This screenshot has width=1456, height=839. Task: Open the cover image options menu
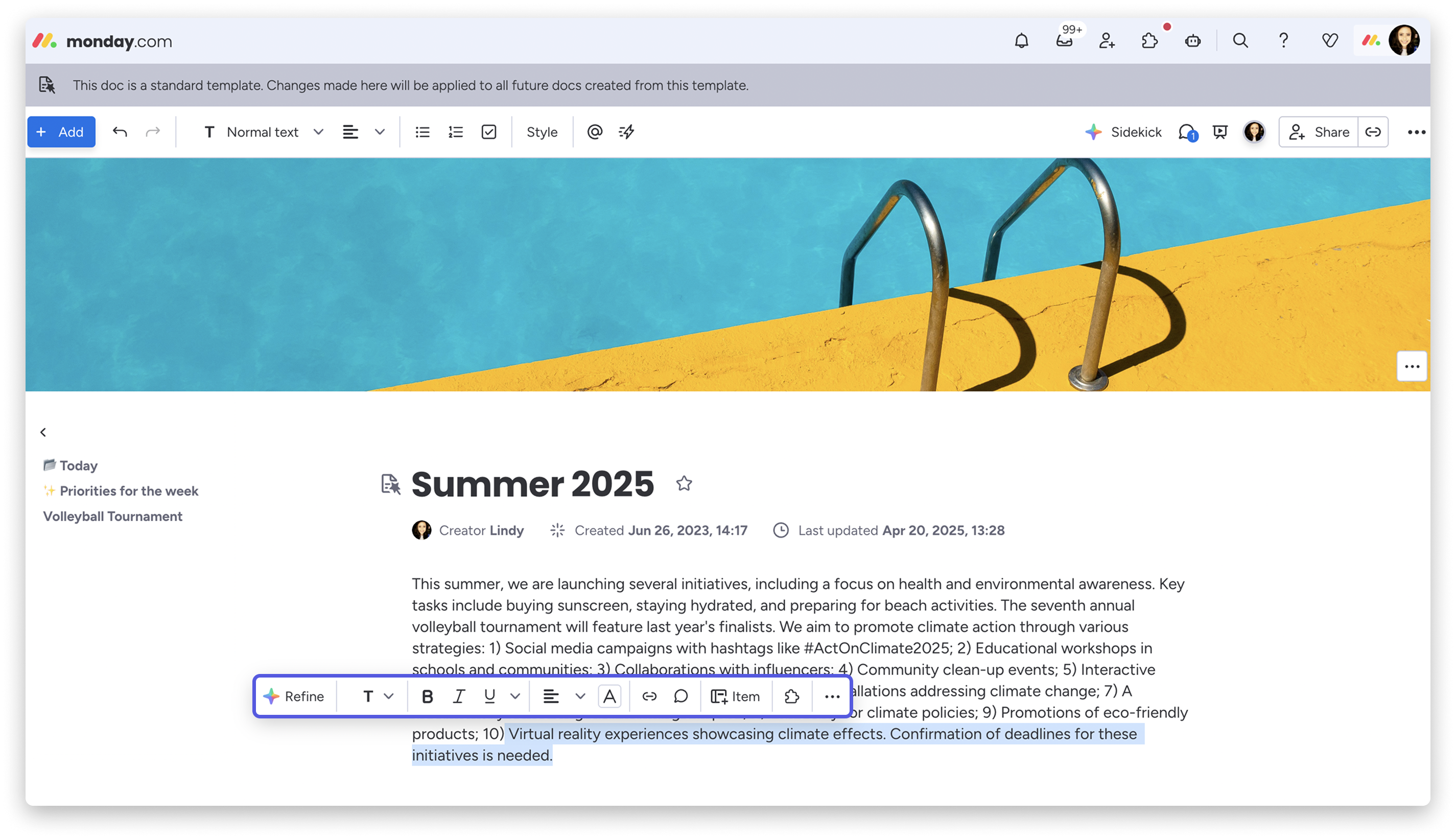click(1411, 366)
